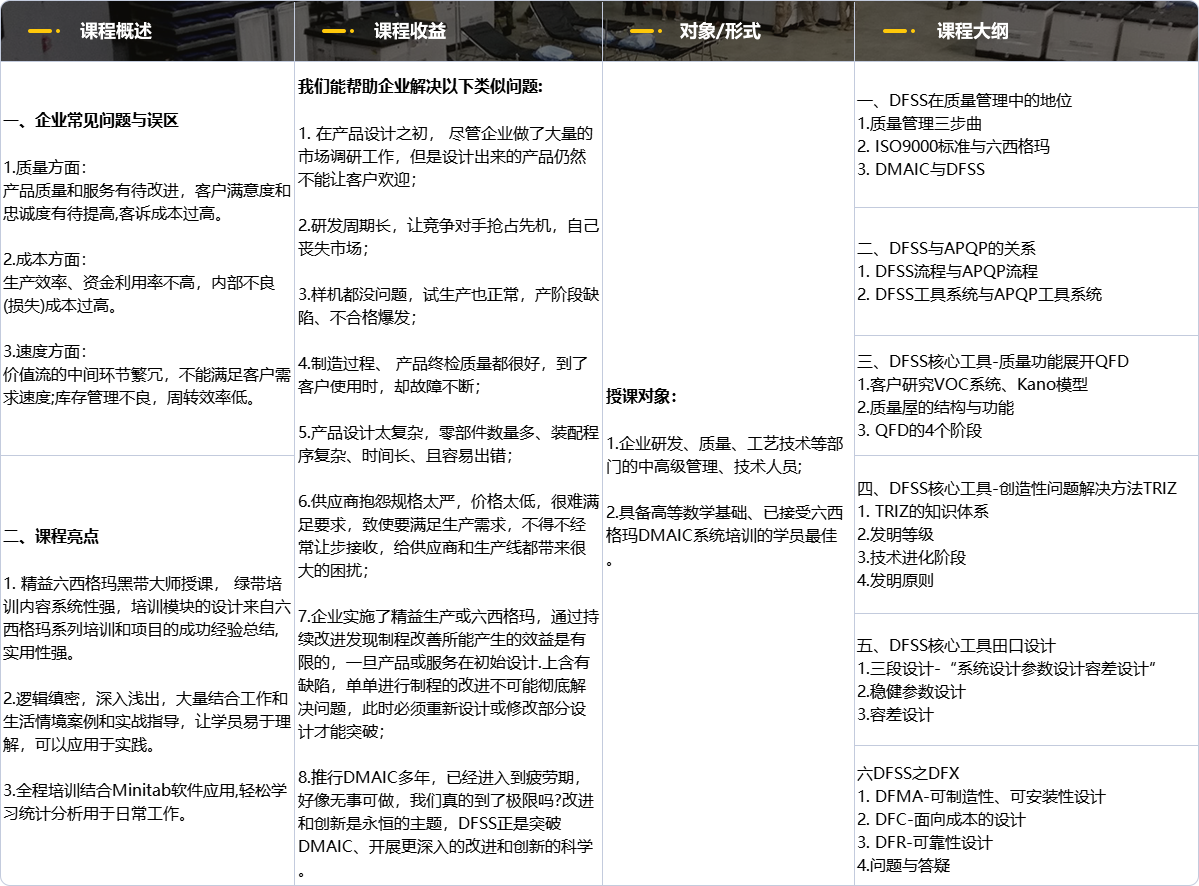Viewport: 1199px width, 886px height.
Task: Click 1. DFSS流程与APQP流程
Action: [947, 271]
